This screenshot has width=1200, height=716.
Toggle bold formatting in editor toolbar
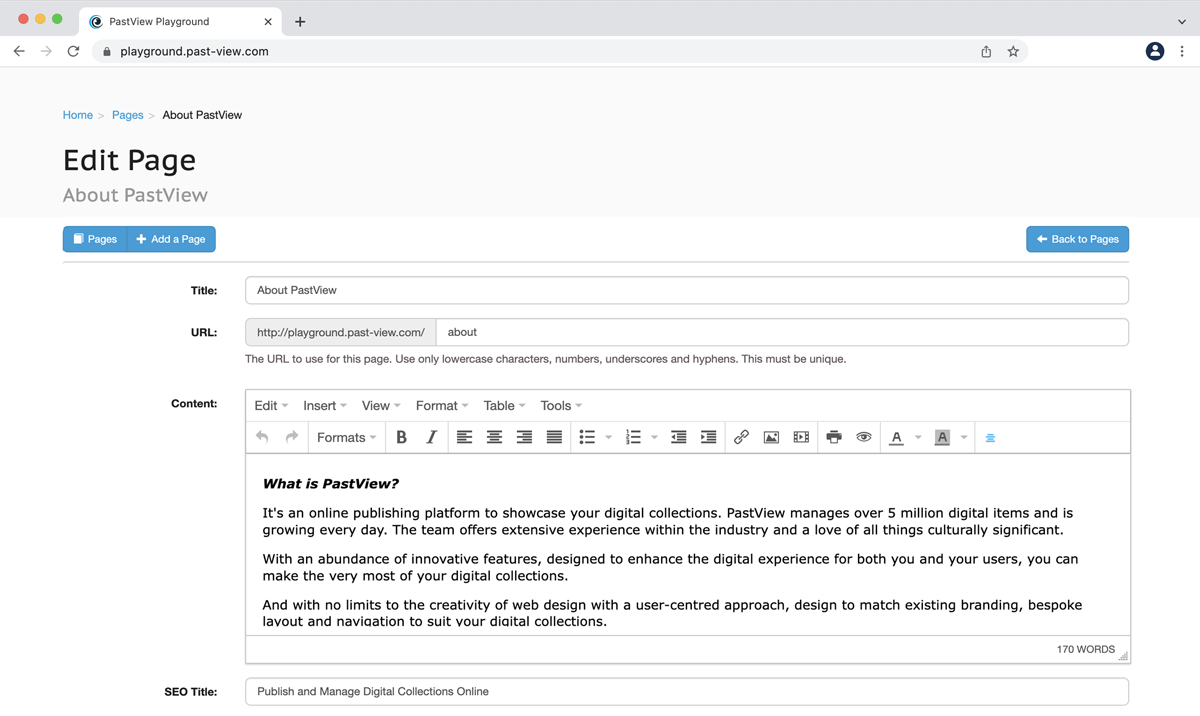(x=401, y=437)
